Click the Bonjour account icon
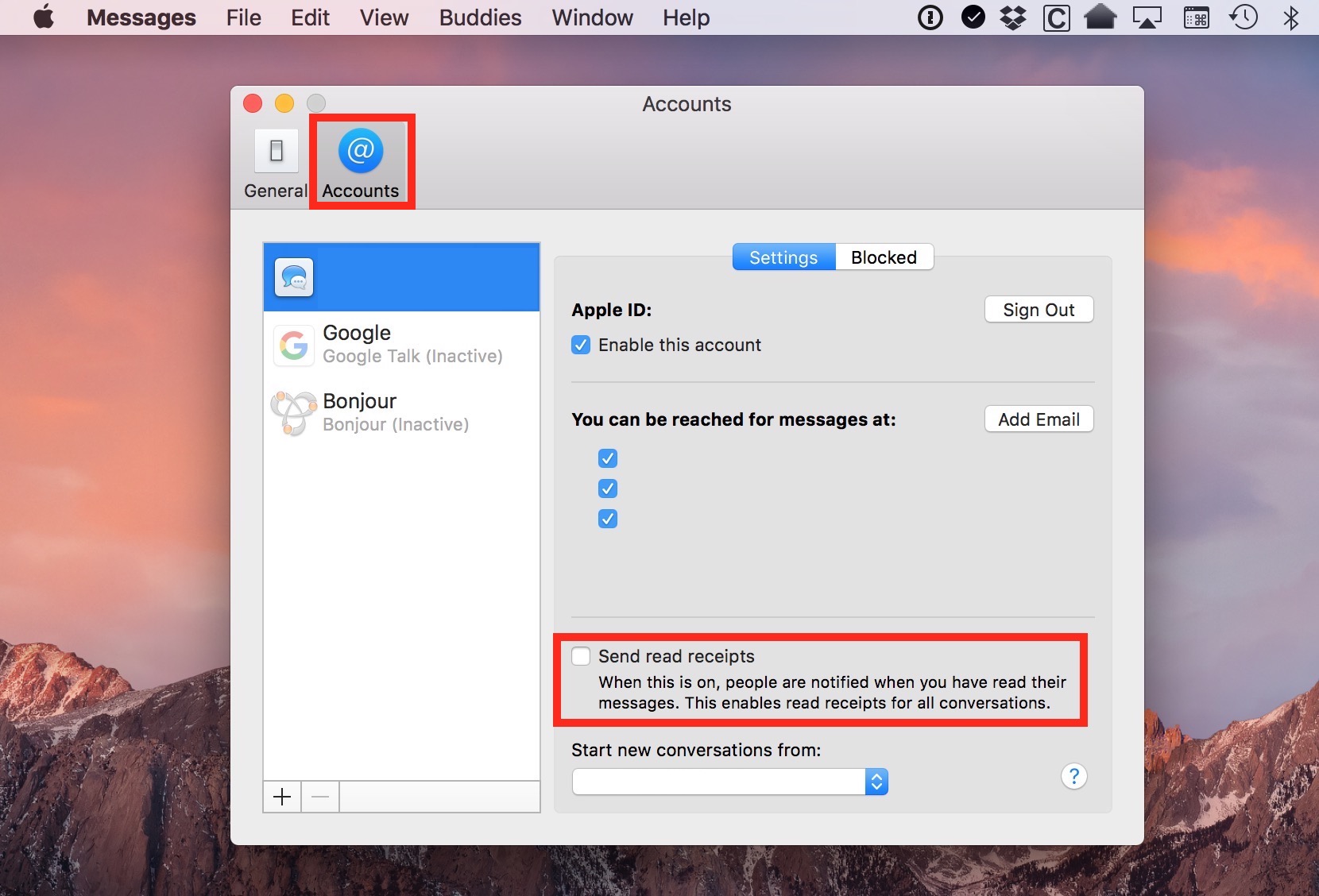This screenshot has height=896, width=1319. 293,413
